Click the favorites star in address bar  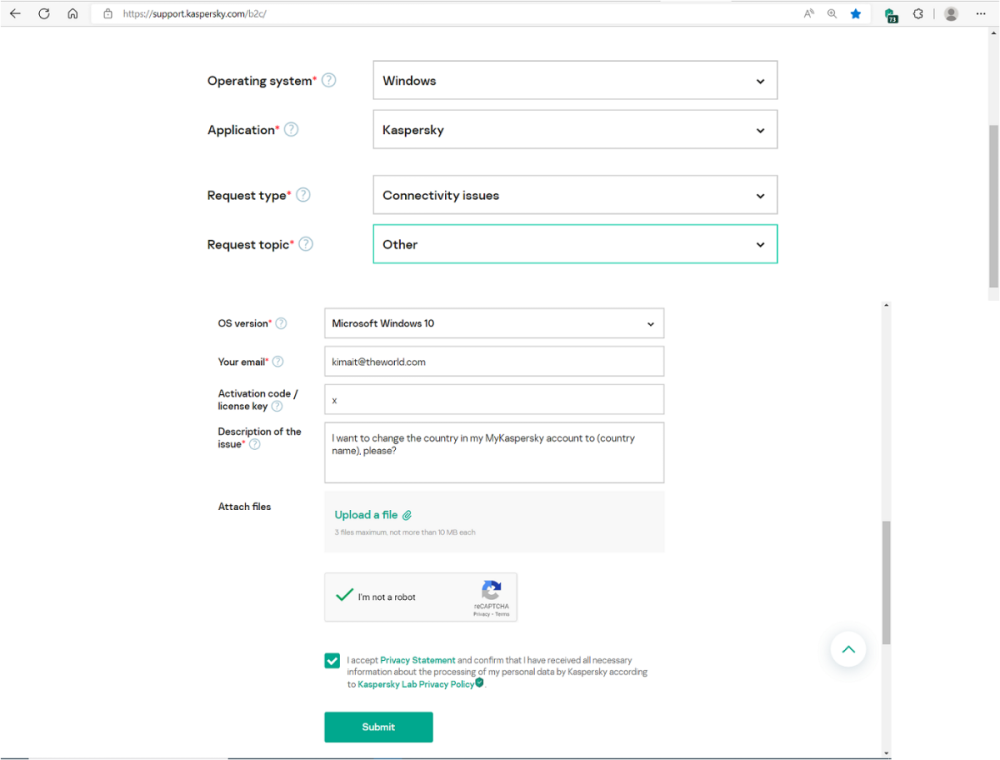856,14
